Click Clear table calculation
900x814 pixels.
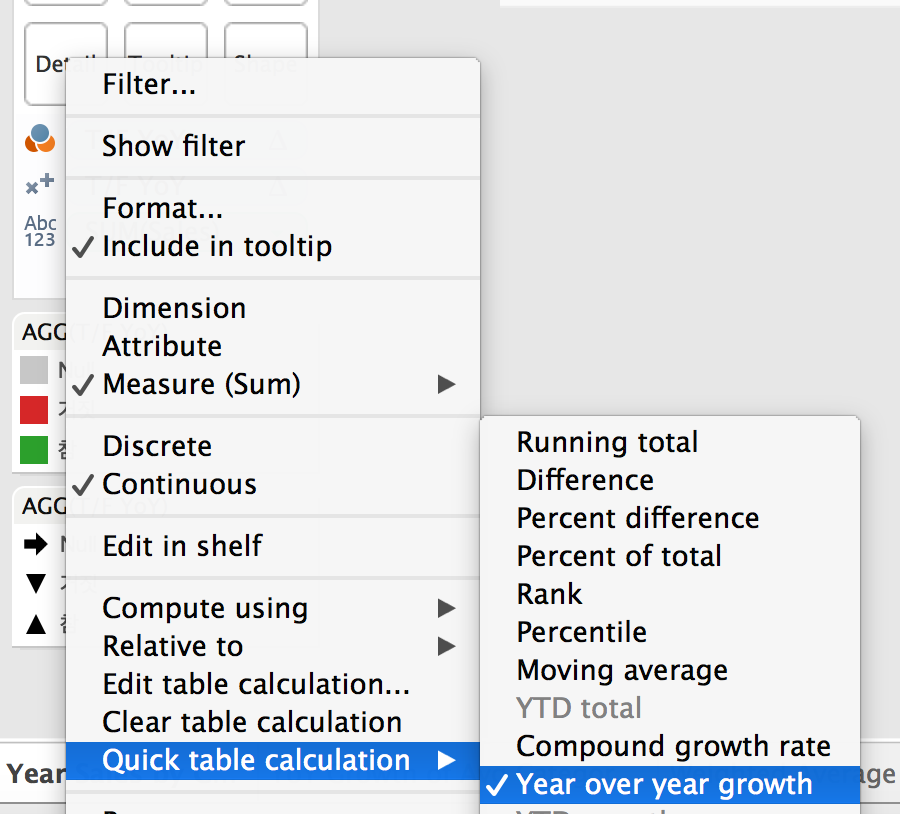(x=252, y=722)
